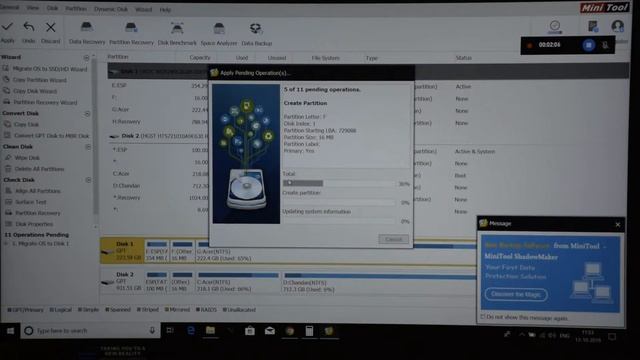
Task: Select the Disk 2 row in partition list
Action: [159, 136]
